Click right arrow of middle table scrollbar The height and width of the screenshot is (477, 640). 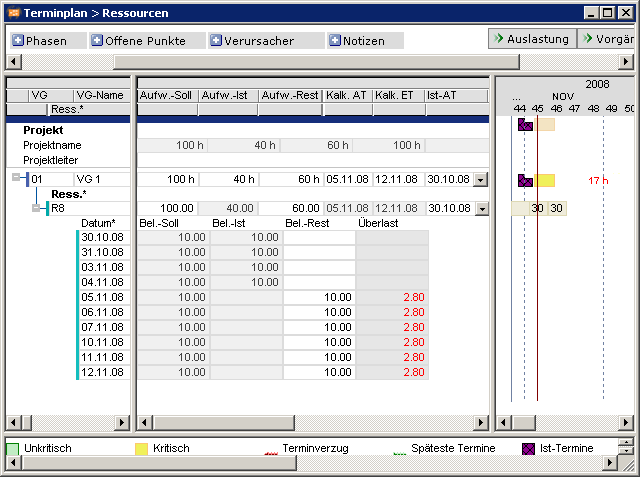[x=480, y=423]
